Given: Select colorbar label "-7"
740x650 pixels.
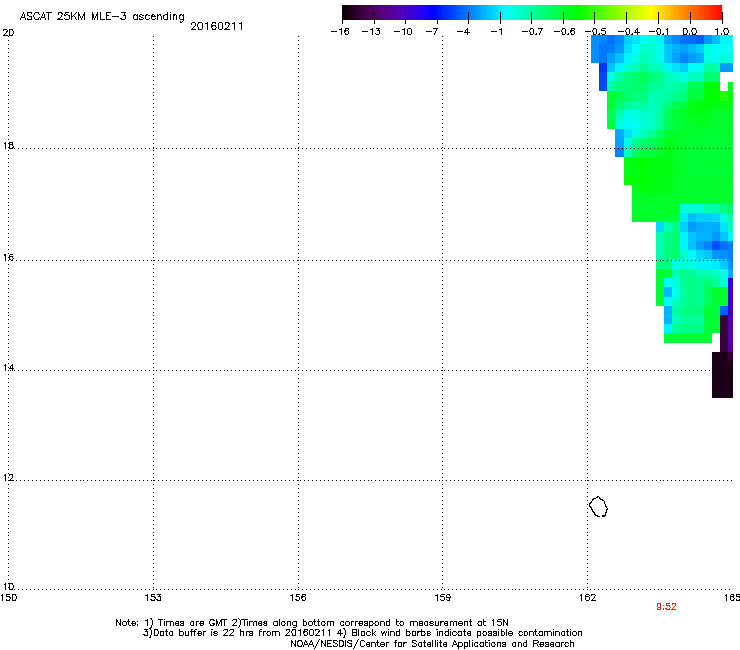Looking at the screenshot, I should tap(432, 32).
